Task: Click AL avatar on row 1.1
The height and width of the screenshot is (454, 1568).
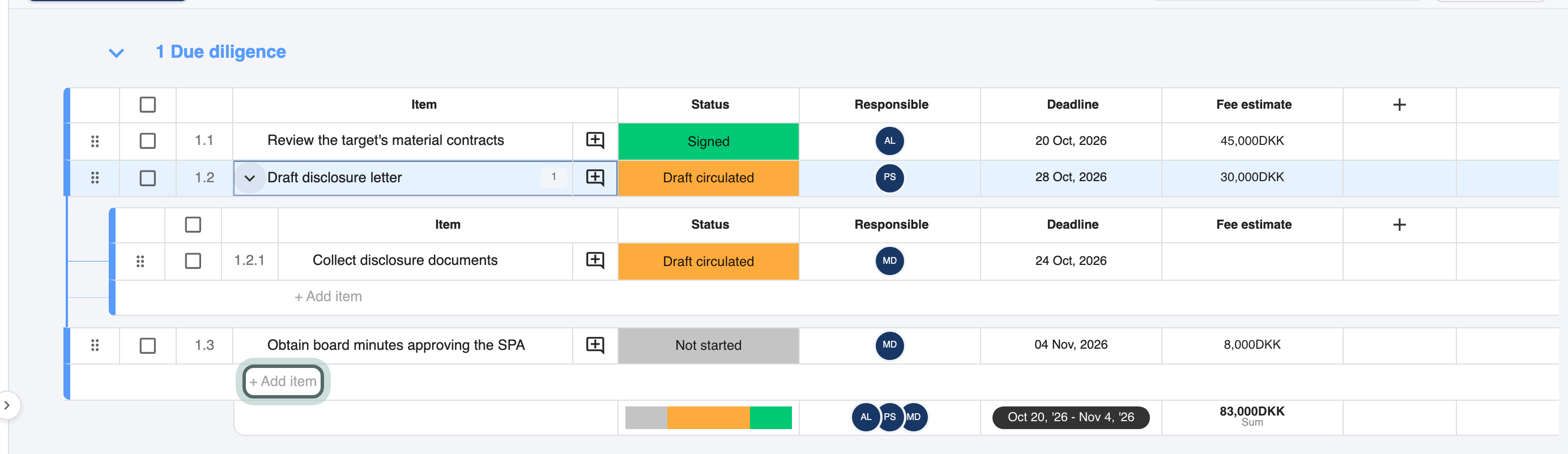Action: [x=889, y=140]
